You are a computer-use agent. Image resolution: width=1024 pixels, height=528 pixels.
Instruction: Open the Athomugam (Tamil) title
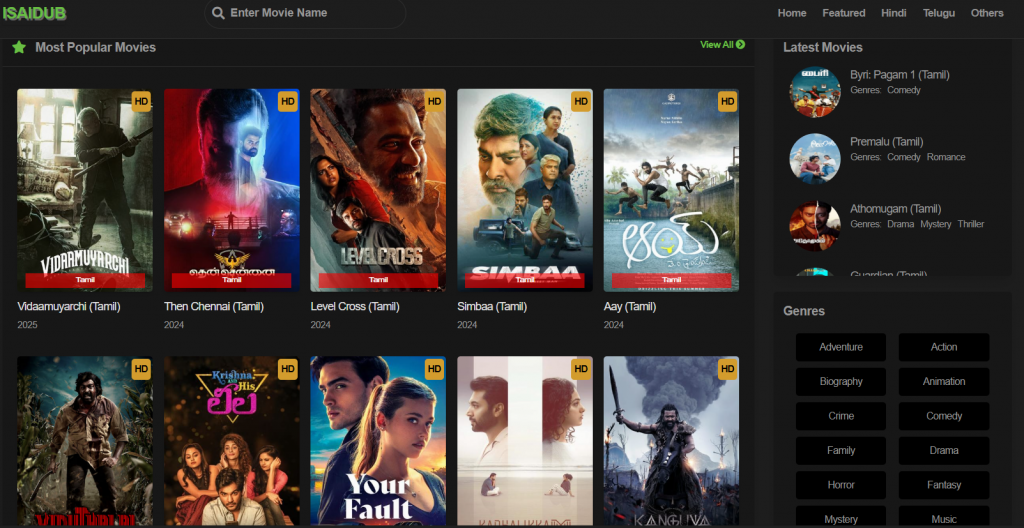(x=896, y=209)
